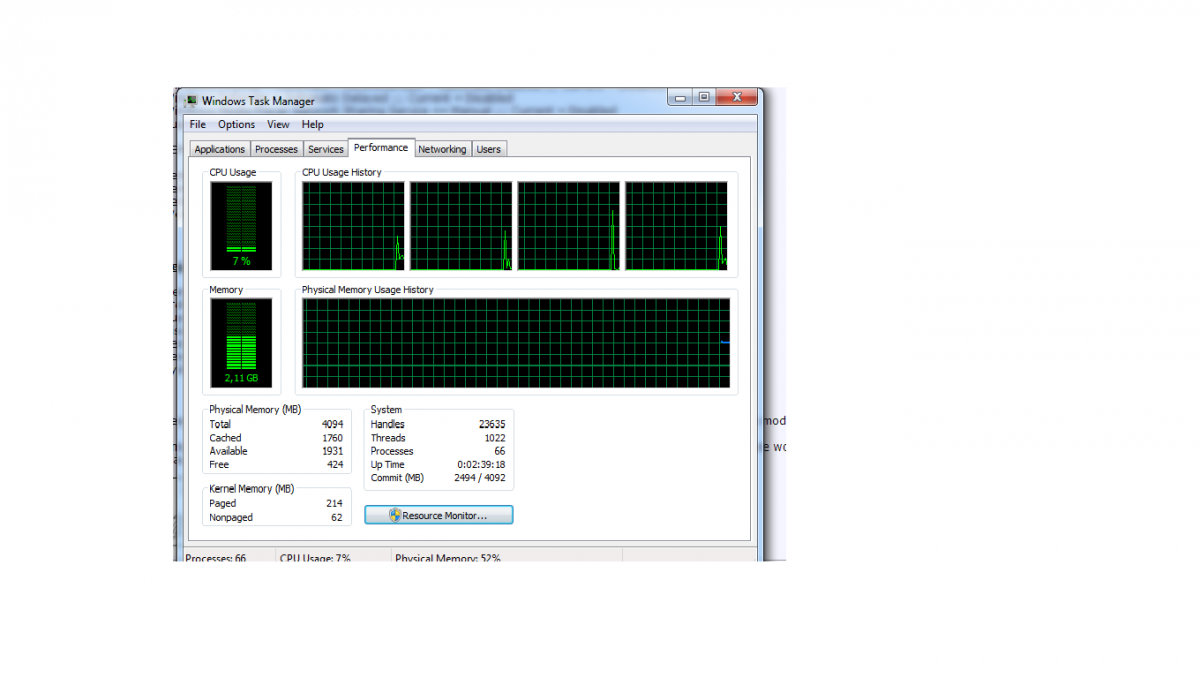The image size is (1200, 678).
Task: Click the first CPU Usage History graph
Action: click(354, 226)
